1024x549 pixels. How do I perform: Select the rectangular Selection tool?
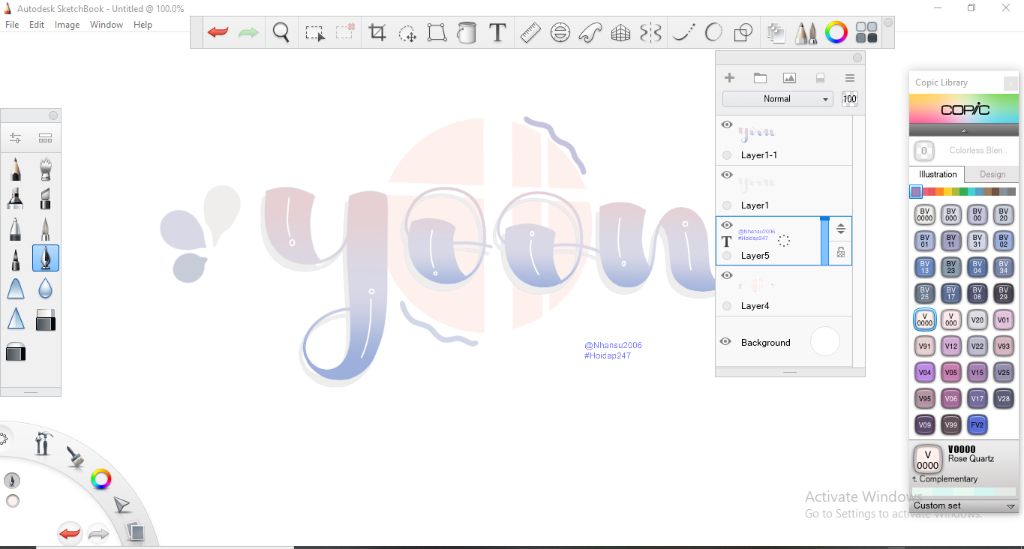314,33
